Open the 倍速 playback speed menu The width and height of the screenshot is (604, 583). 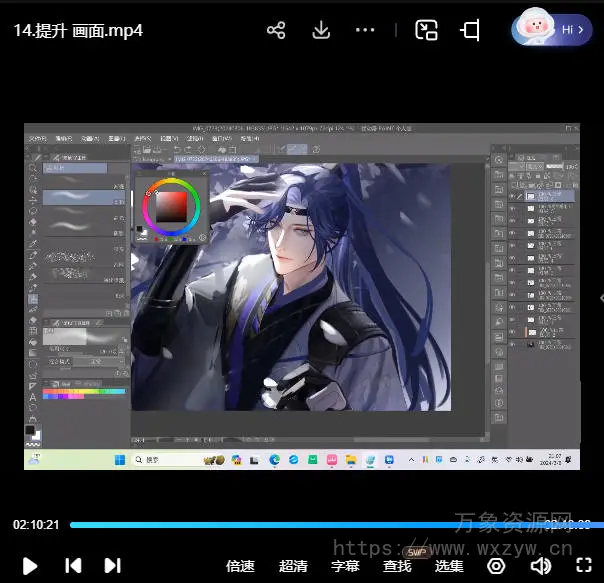click(240, 566)
